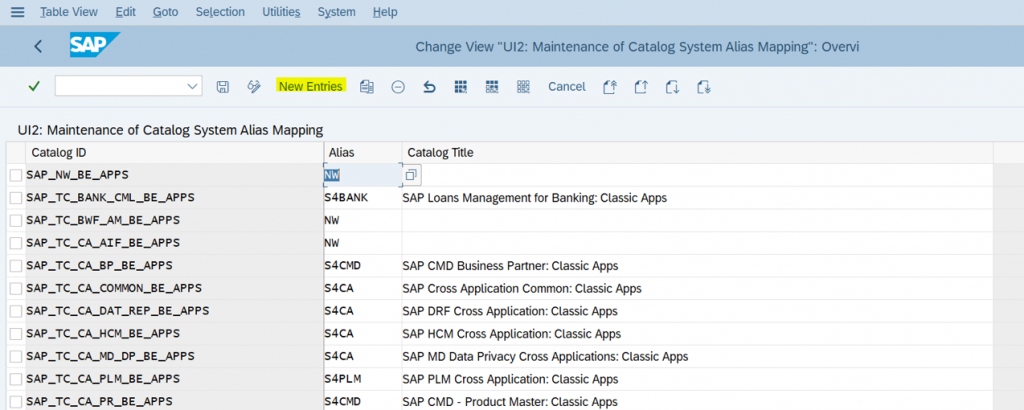Click the Save disk icon
The height and width of the screenshot is (410, 1024).
click(223, 87)
